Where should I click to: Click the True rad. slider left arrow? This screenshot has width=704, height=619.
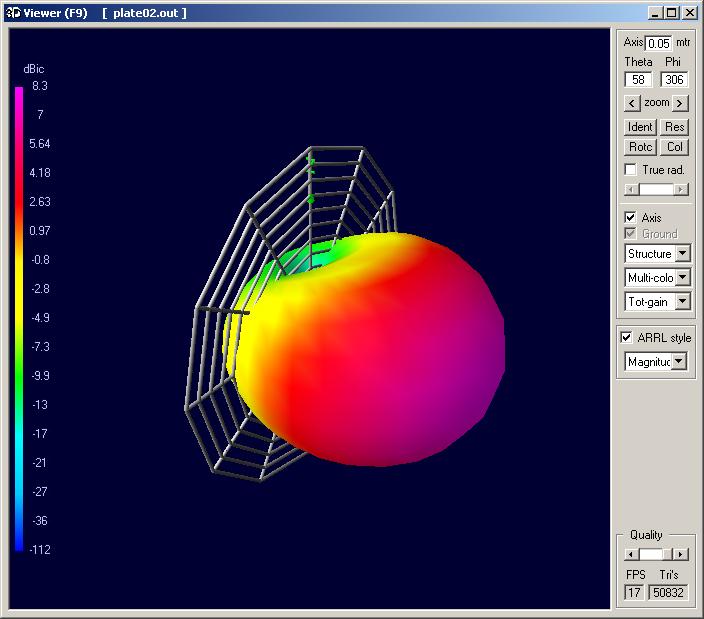click(630, 189)
